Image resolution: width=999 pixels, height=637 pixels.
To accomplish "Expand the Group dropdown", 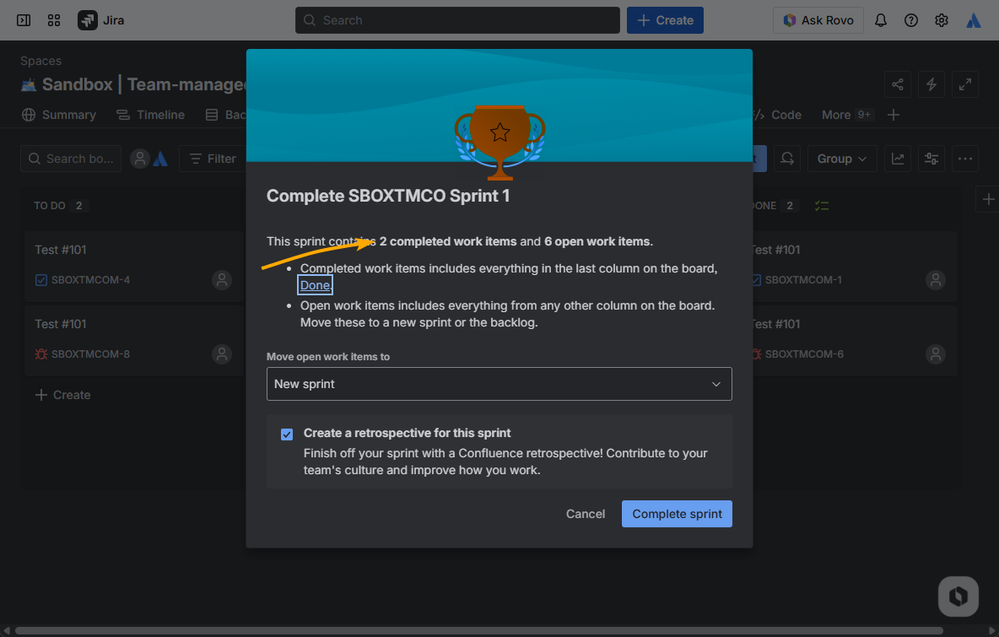I will point(842,159).
